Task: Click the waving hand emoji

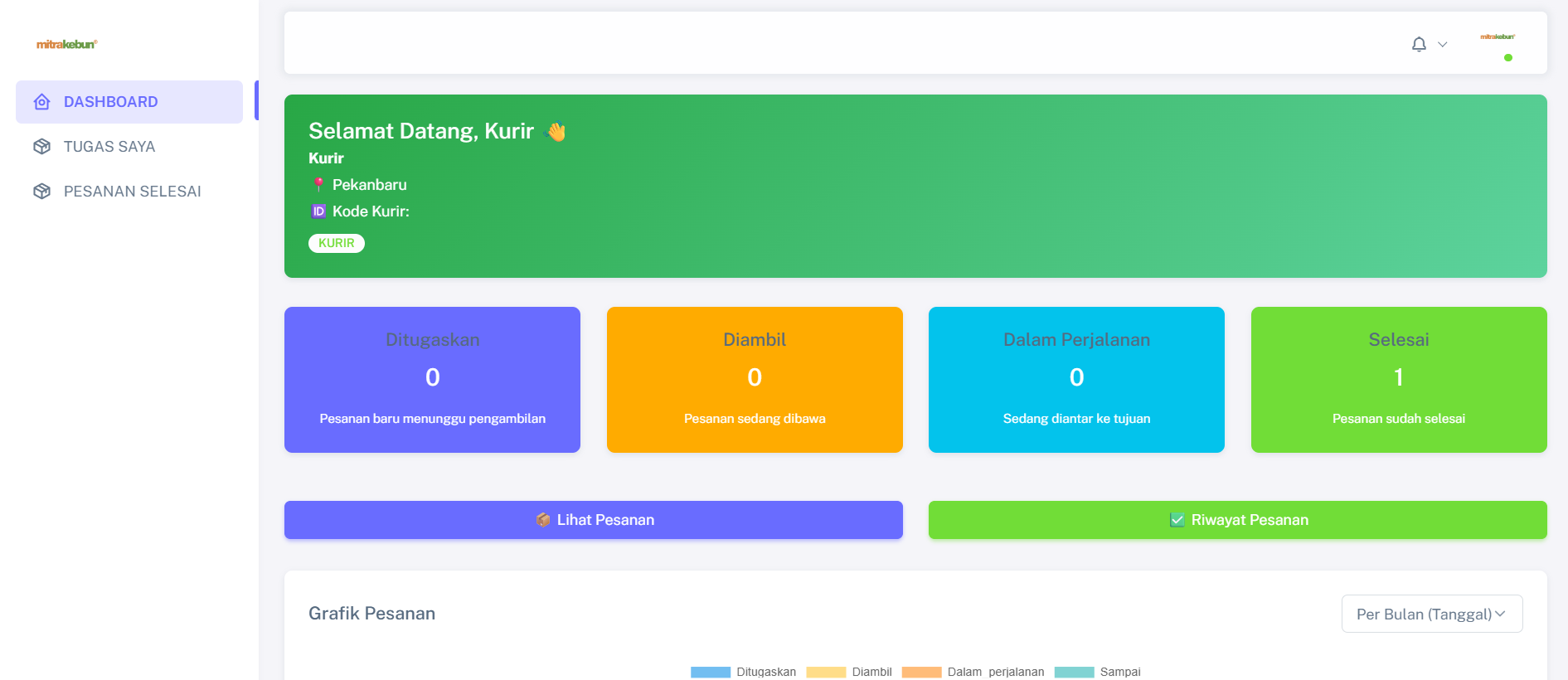Action: click(x=556, y=131)
